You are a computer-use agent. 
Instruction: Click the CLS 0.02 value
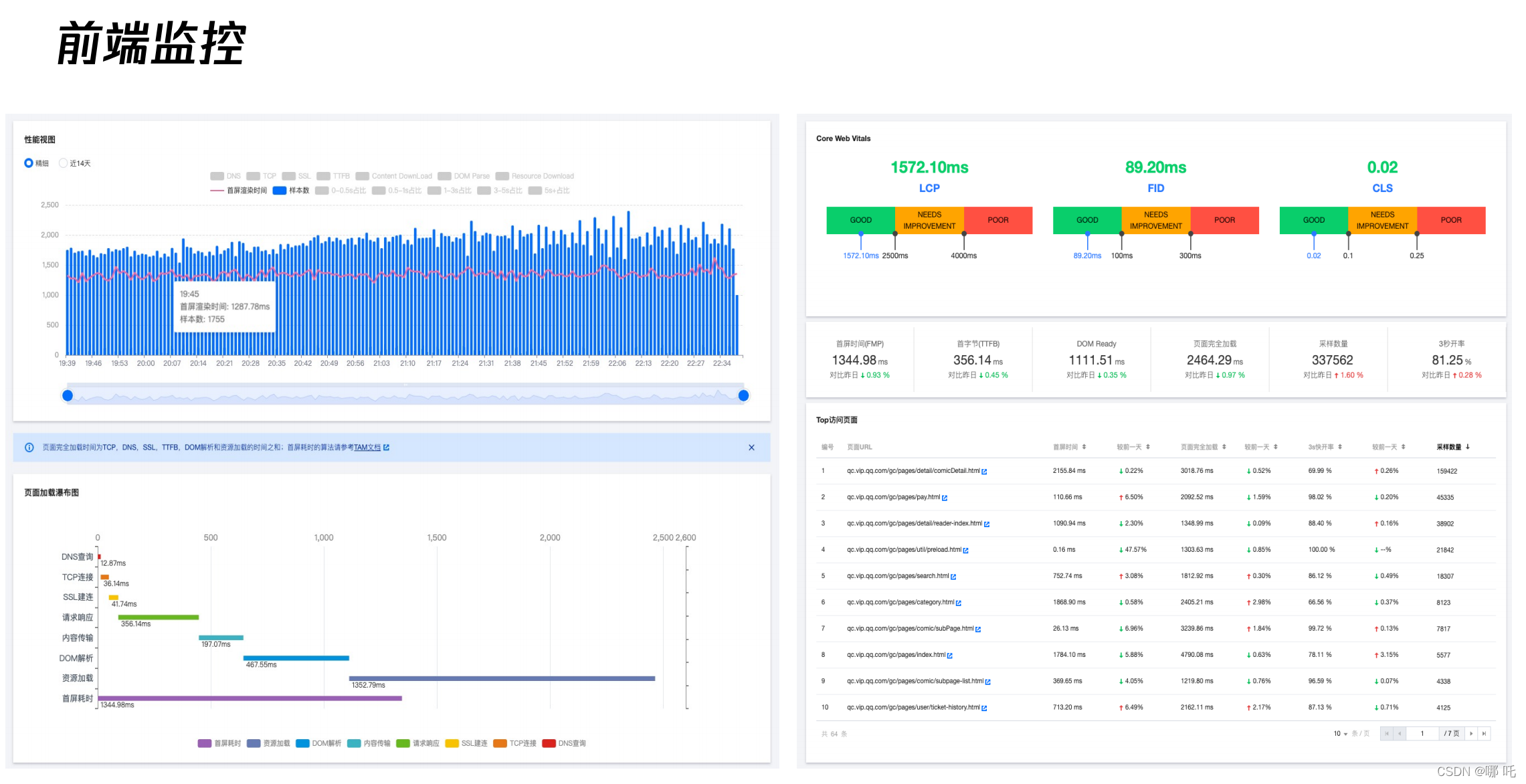click(x=1382, y=167)
